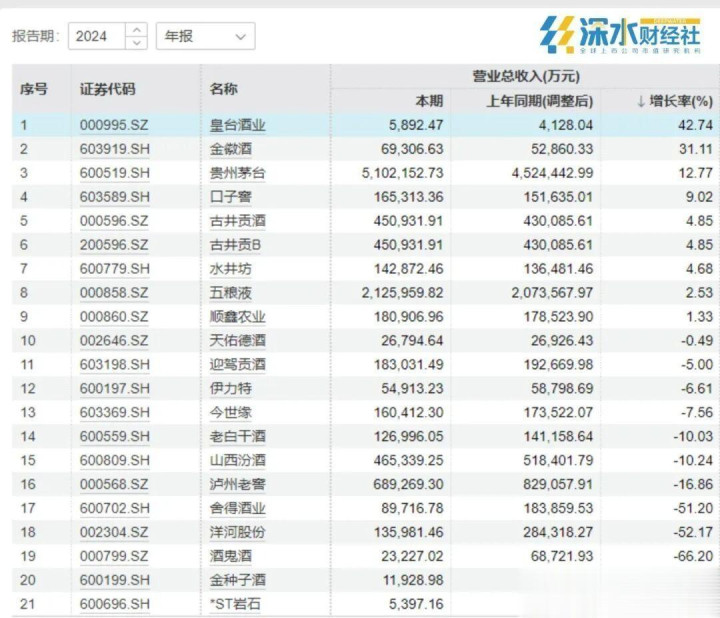Image resolution: width=720 pixels, height=618 pixels.
Task: Select the company name *ST岩石
Action: point(235,604)
